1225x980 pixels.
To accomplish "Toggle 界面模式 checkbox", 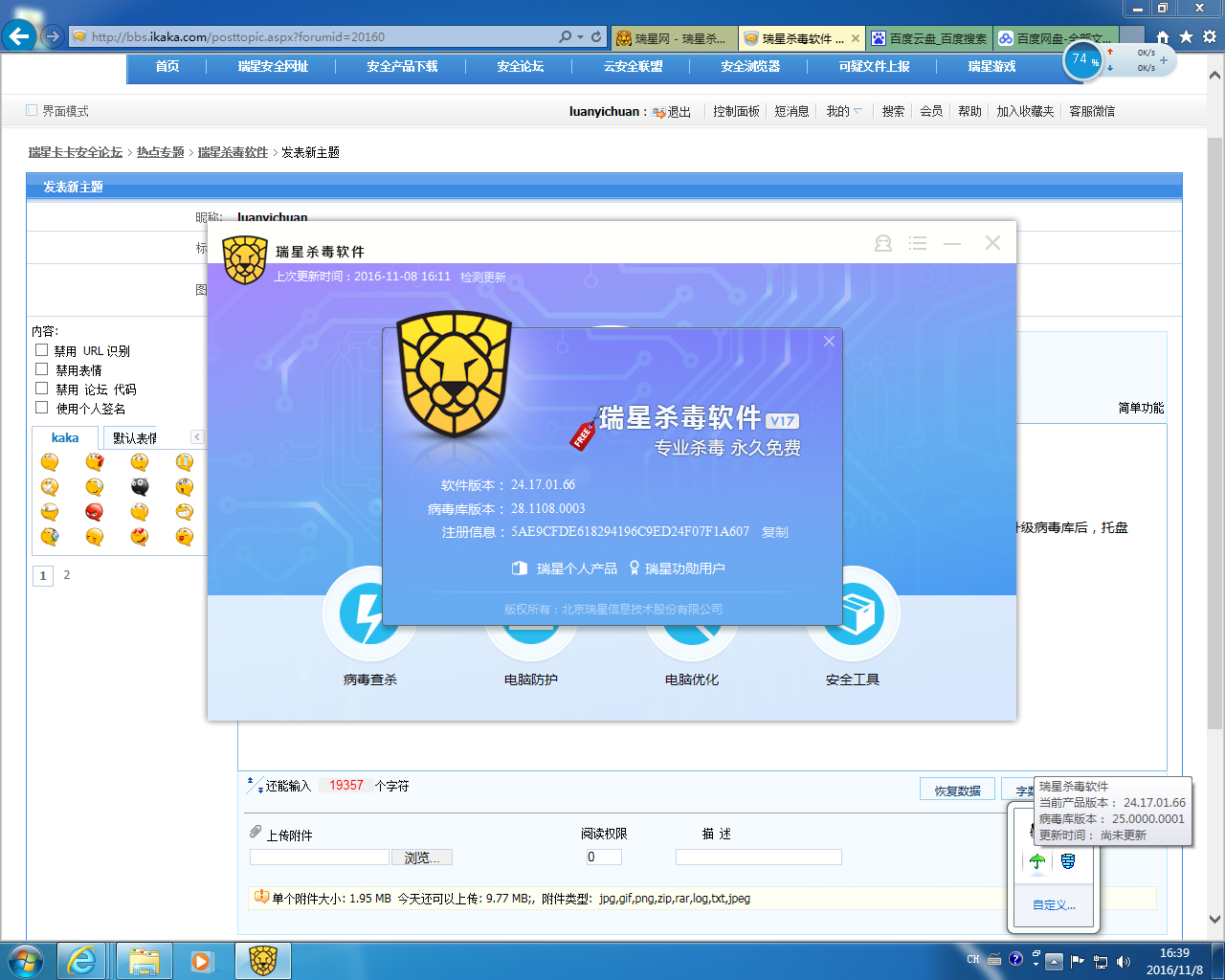I will (32, 111).
